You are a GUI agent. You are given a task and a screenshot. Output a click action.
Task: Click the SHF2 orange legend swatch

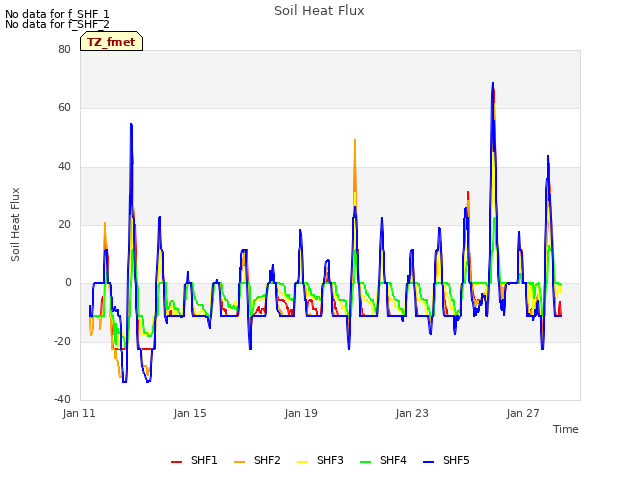click(240, 462)
